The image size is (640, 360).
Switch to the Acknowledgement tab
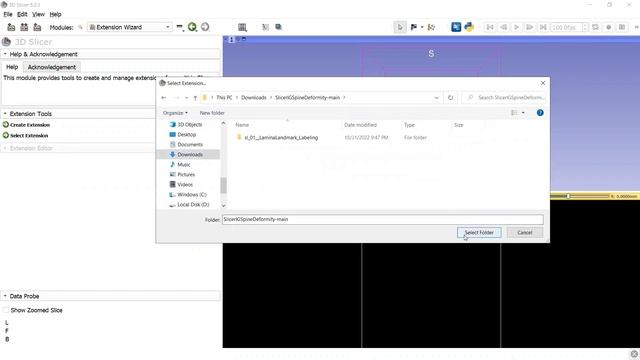click(x=51, y=67)
